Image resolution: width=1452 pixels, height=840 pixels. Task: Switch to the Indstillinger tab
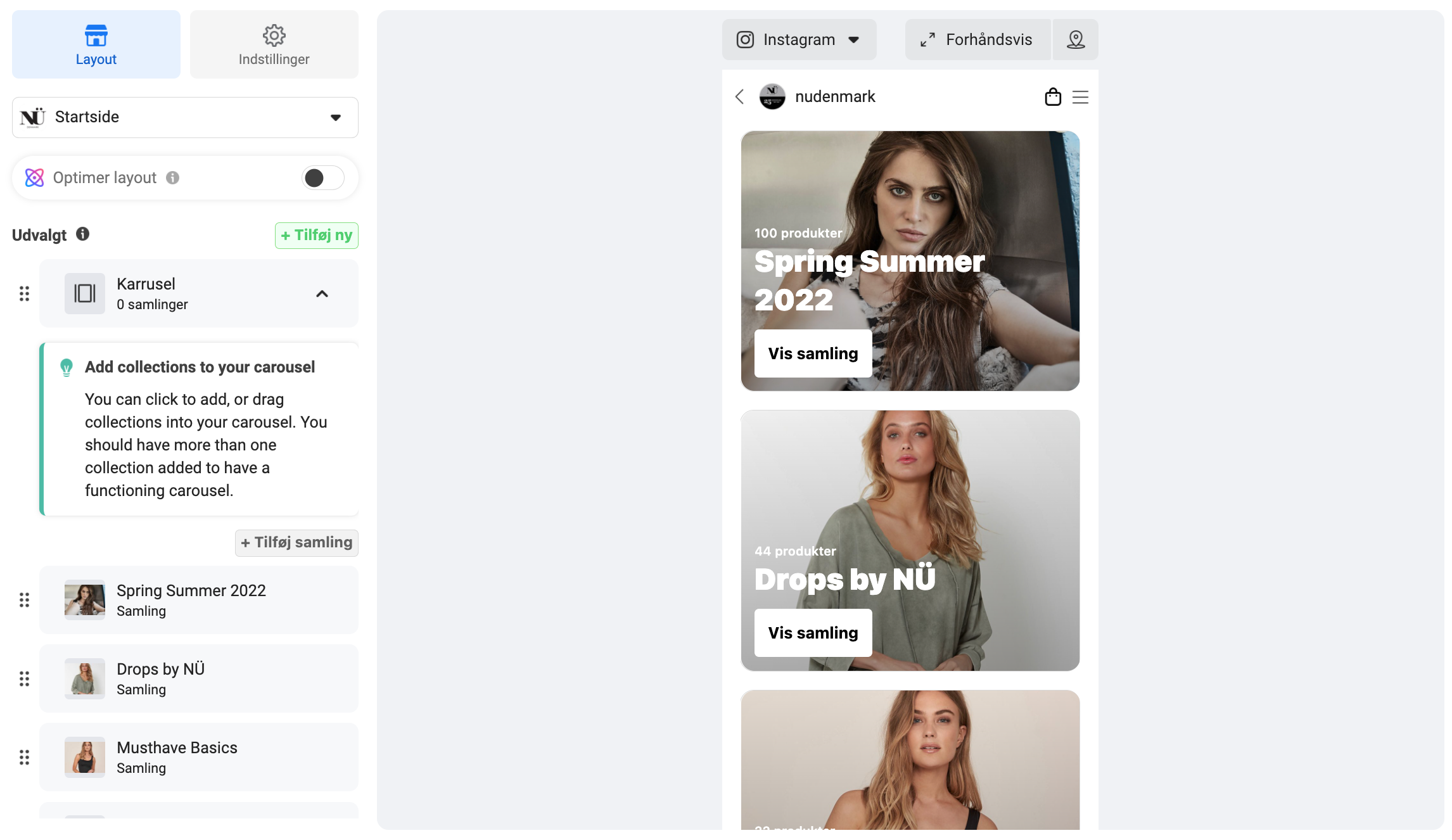274,44
